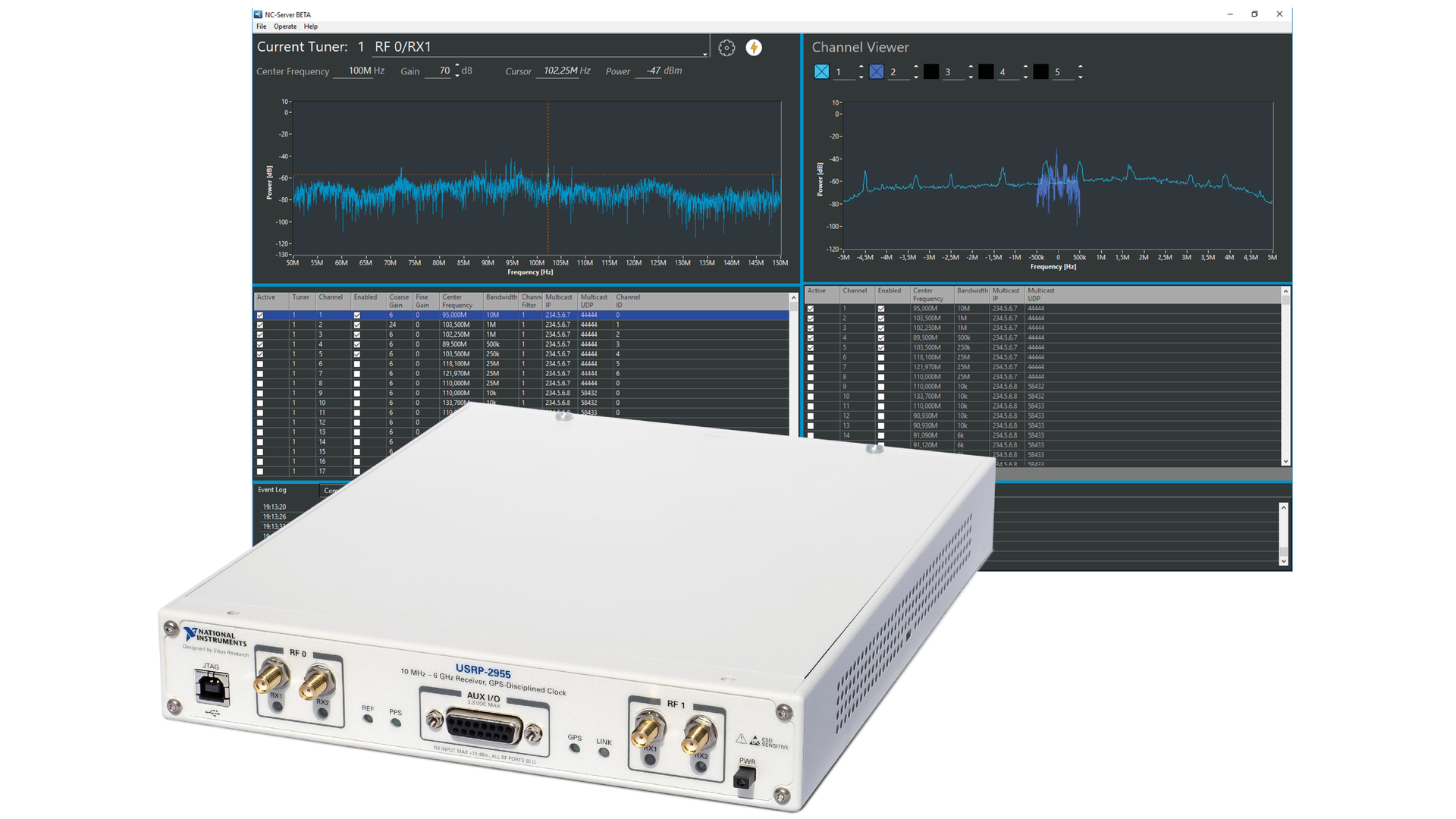Click the yellow lightning bolt icon
This screenshot has height=819, width=1456.
click(754, 47)
